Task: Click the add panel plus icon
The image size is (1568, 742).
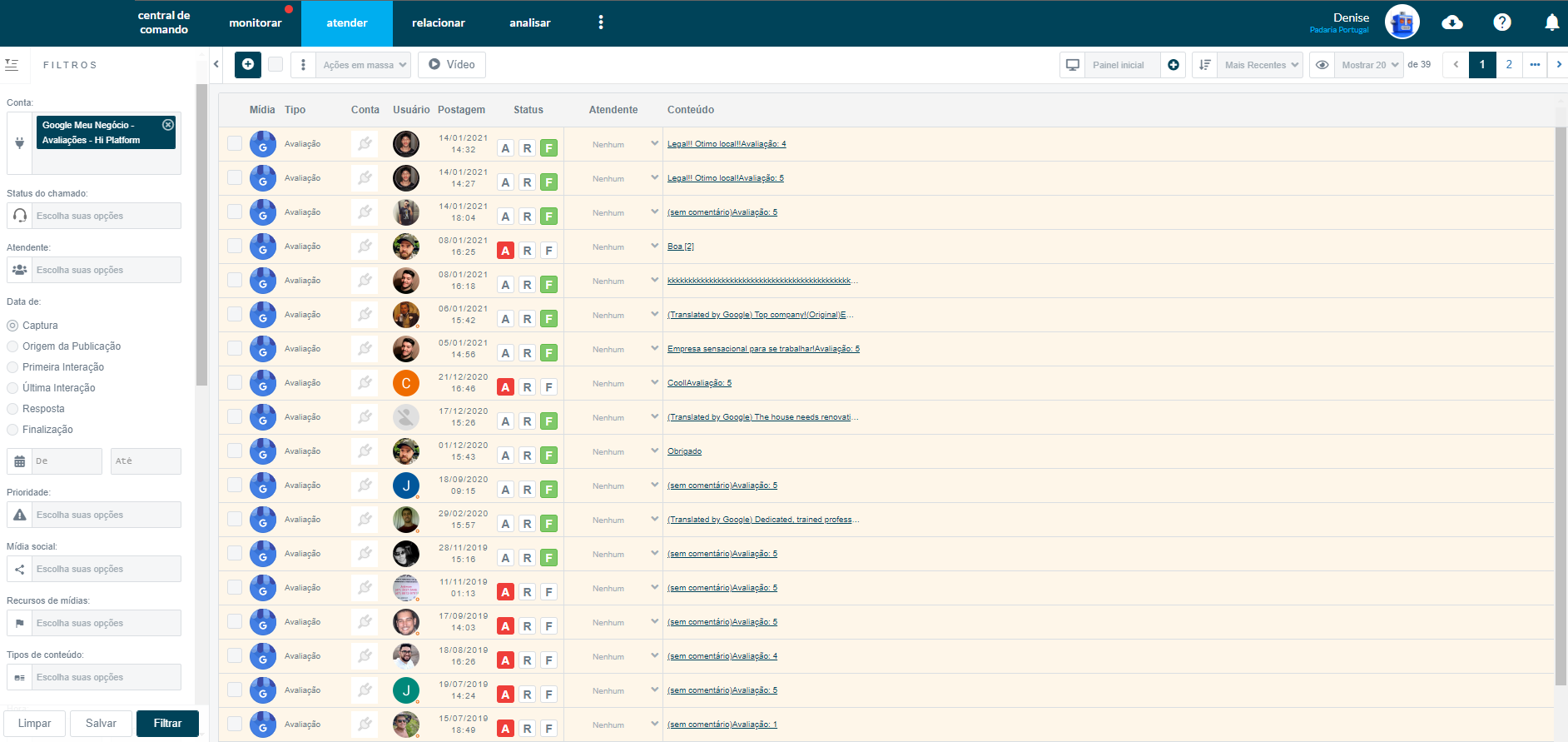Action: point(1174,64)
